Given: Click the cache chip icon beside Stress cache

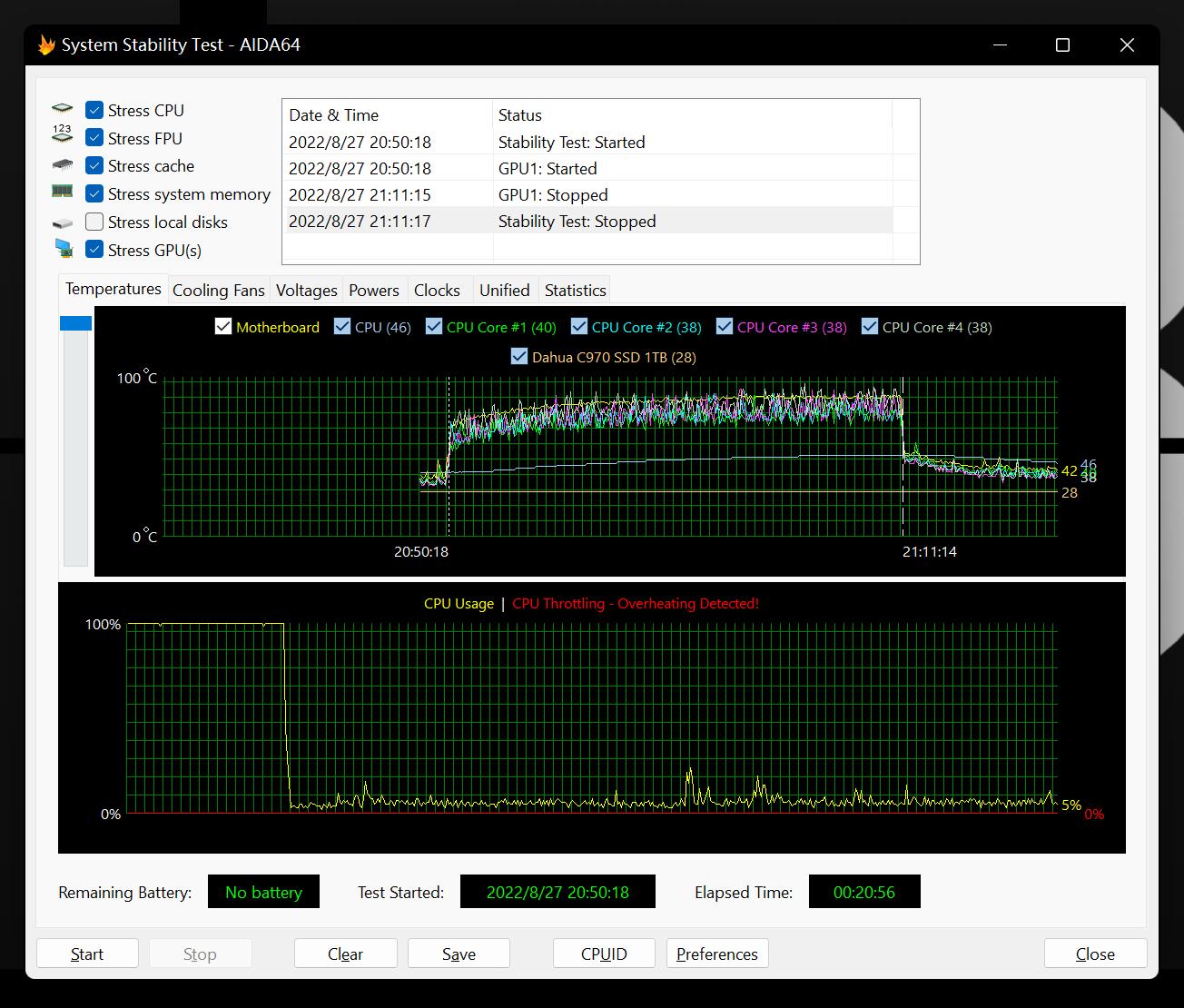Looking at the screenshot, I should coord(62,165).
